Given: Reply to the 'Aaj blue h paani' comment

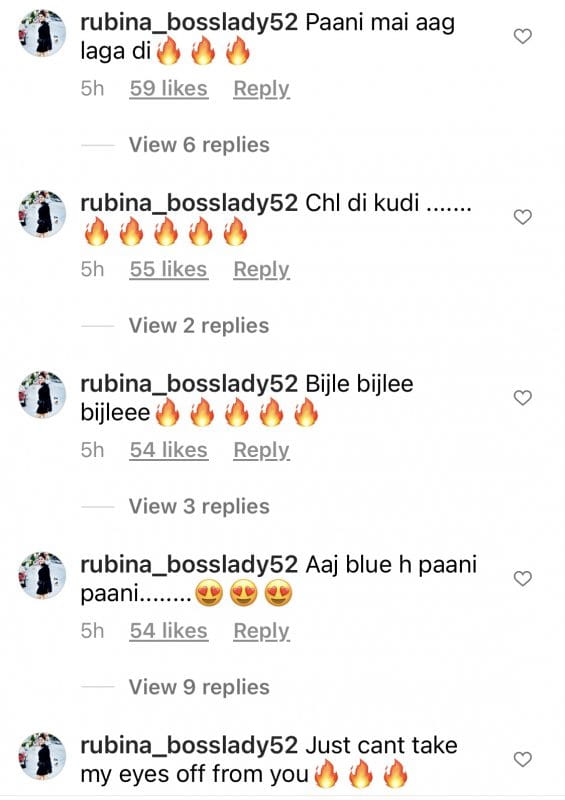Looking at the screenshot, I should pyautogui.click(x=261, y=631).
